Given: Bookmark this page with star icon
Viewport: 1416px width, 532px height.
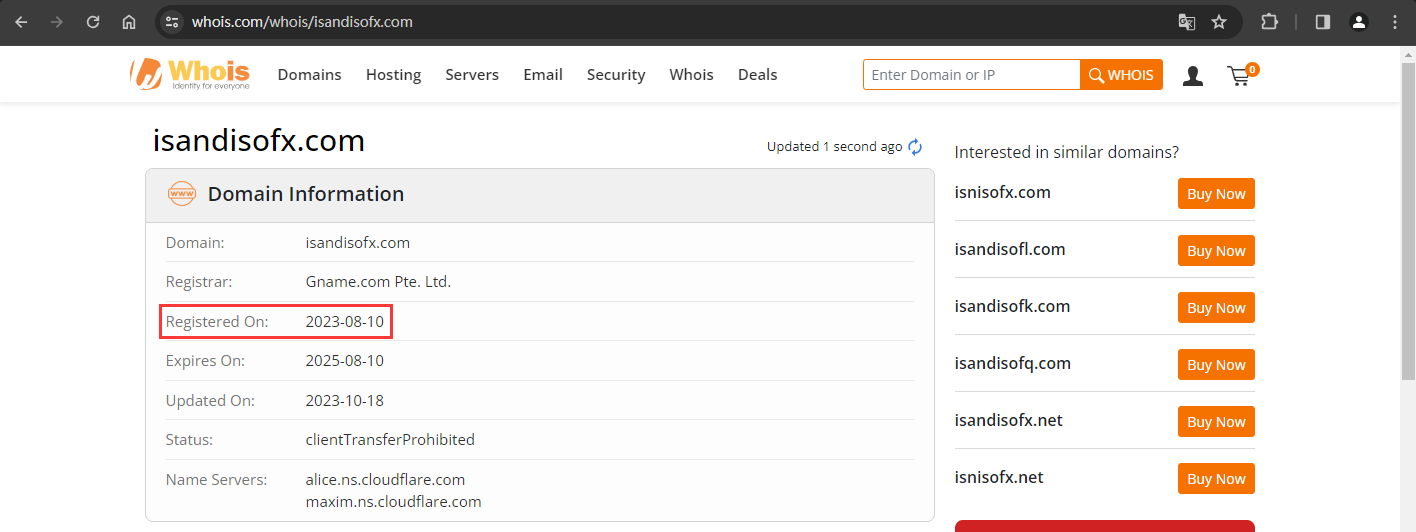Looking at the screenshot, I should coord(1219,22).
